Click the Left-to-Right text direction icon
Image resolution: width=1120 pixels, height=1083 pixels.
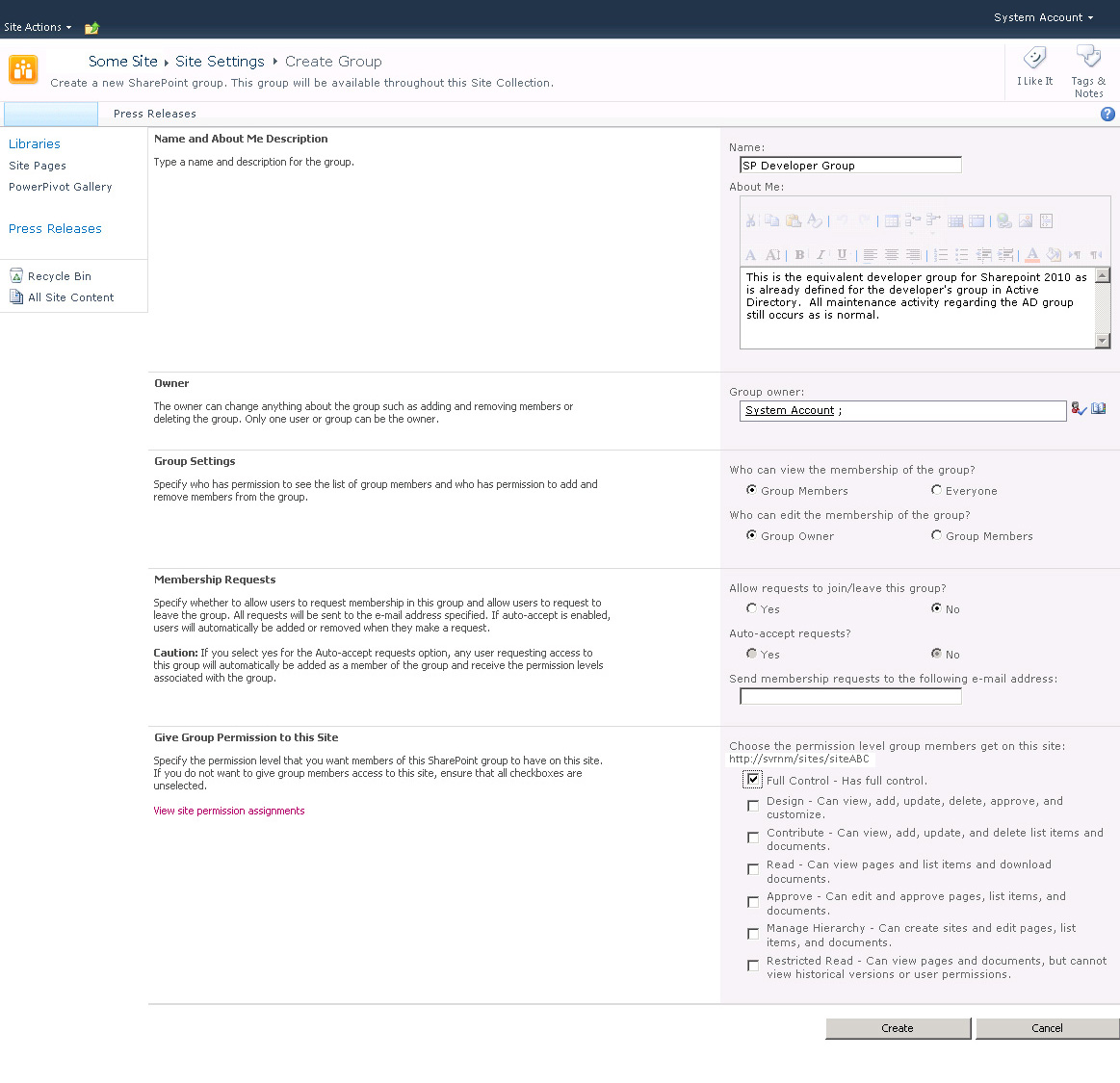click(x=1075, y=254)
